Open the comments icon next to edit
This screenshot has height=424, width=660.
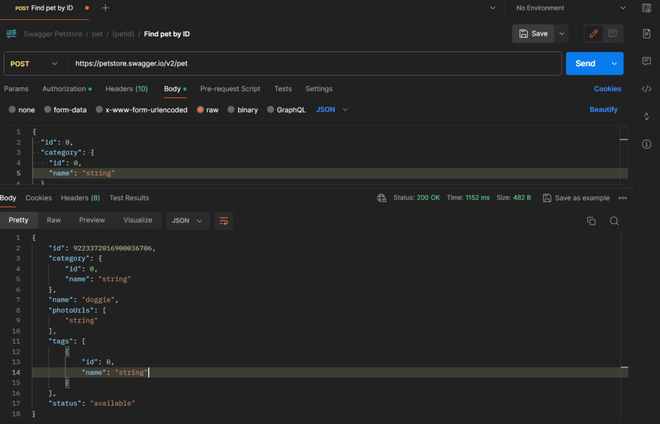(x=612, y=34)
